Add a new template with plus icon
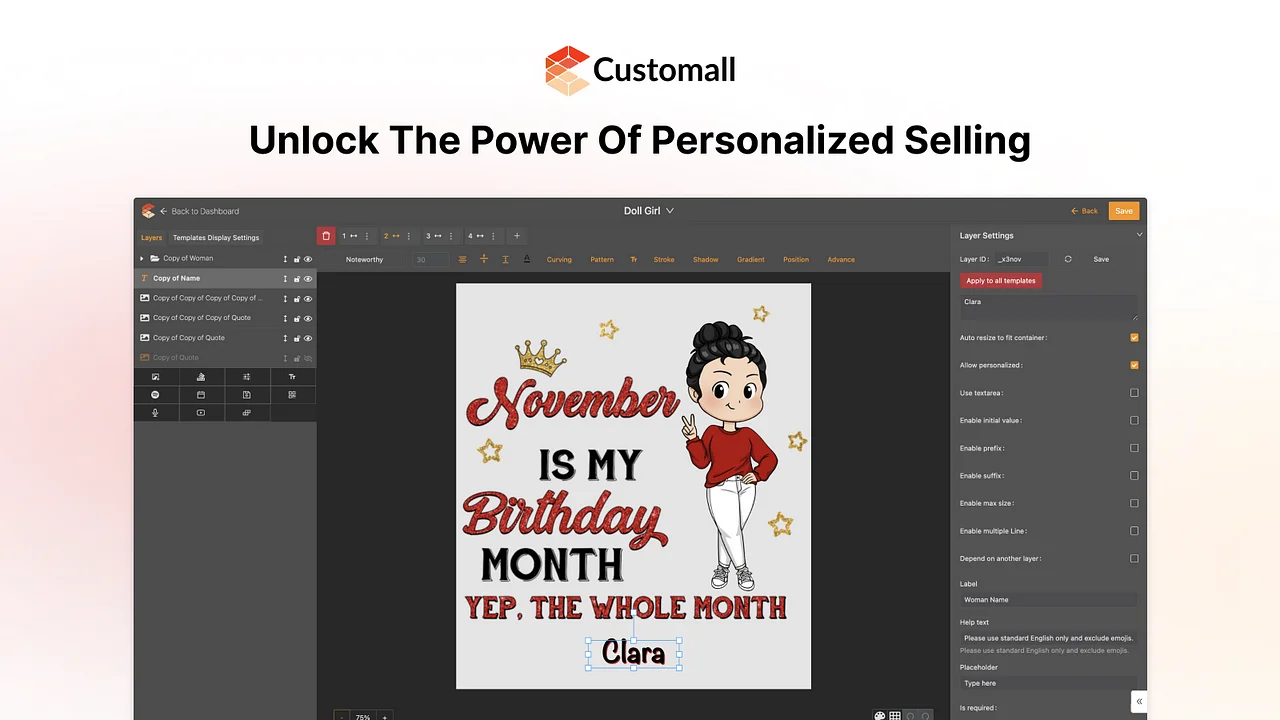This screenshot has height=720, width=1280. 517,236
